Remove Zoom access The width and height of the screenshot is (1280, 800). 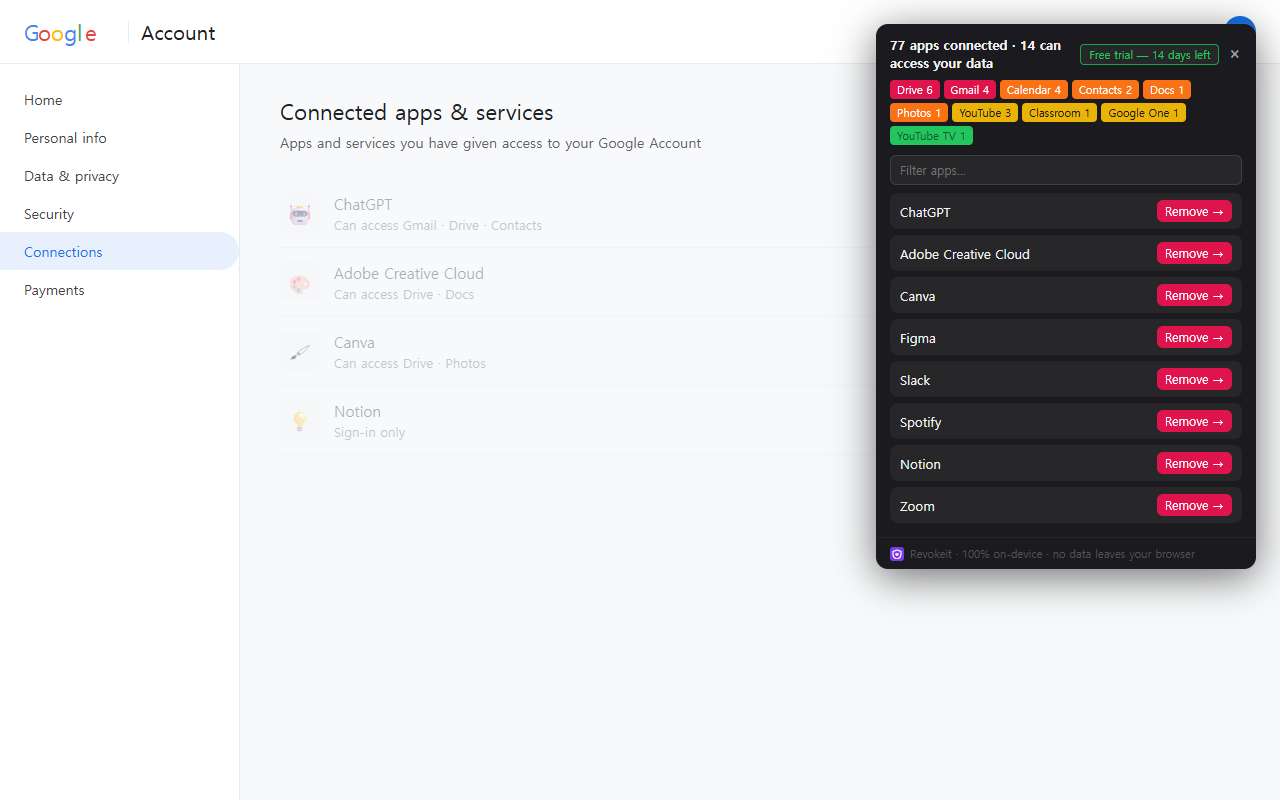pos(1194,506)
